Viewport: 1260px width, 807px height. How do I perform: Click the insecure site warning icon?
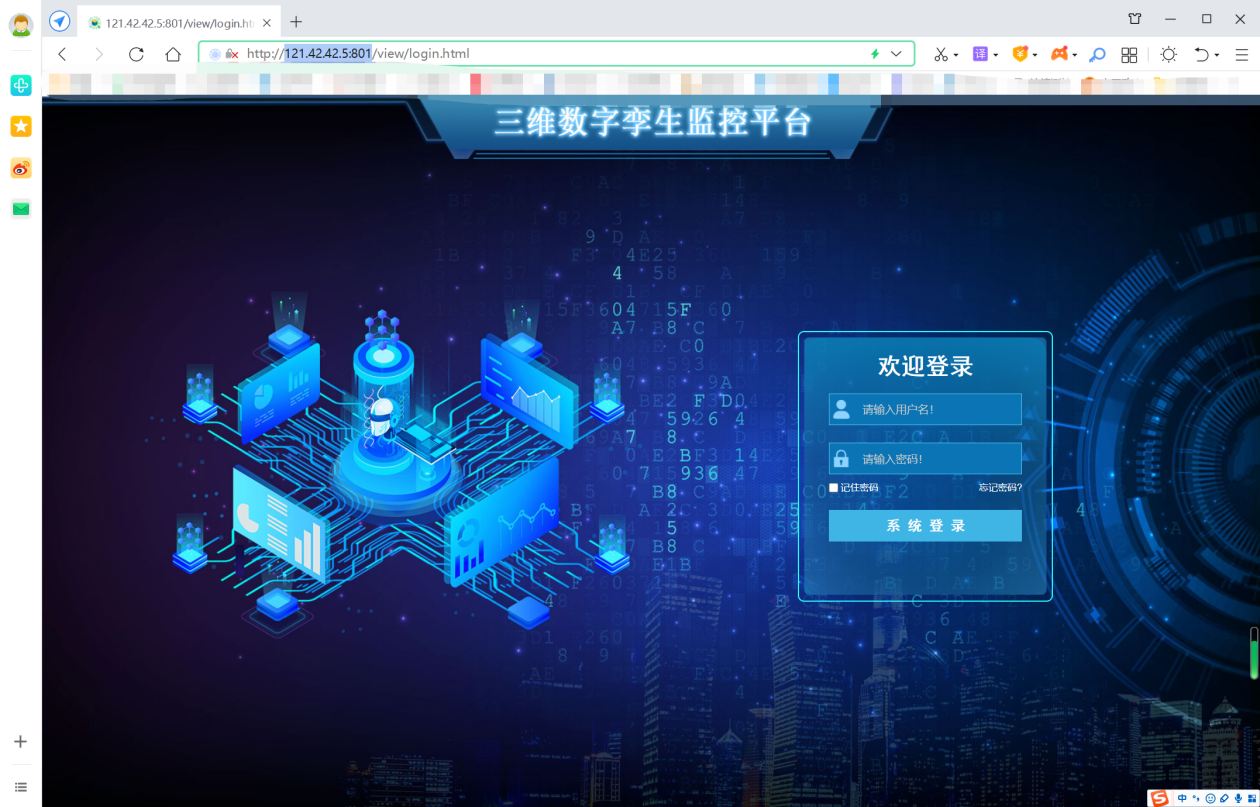[x=232, y=54]
